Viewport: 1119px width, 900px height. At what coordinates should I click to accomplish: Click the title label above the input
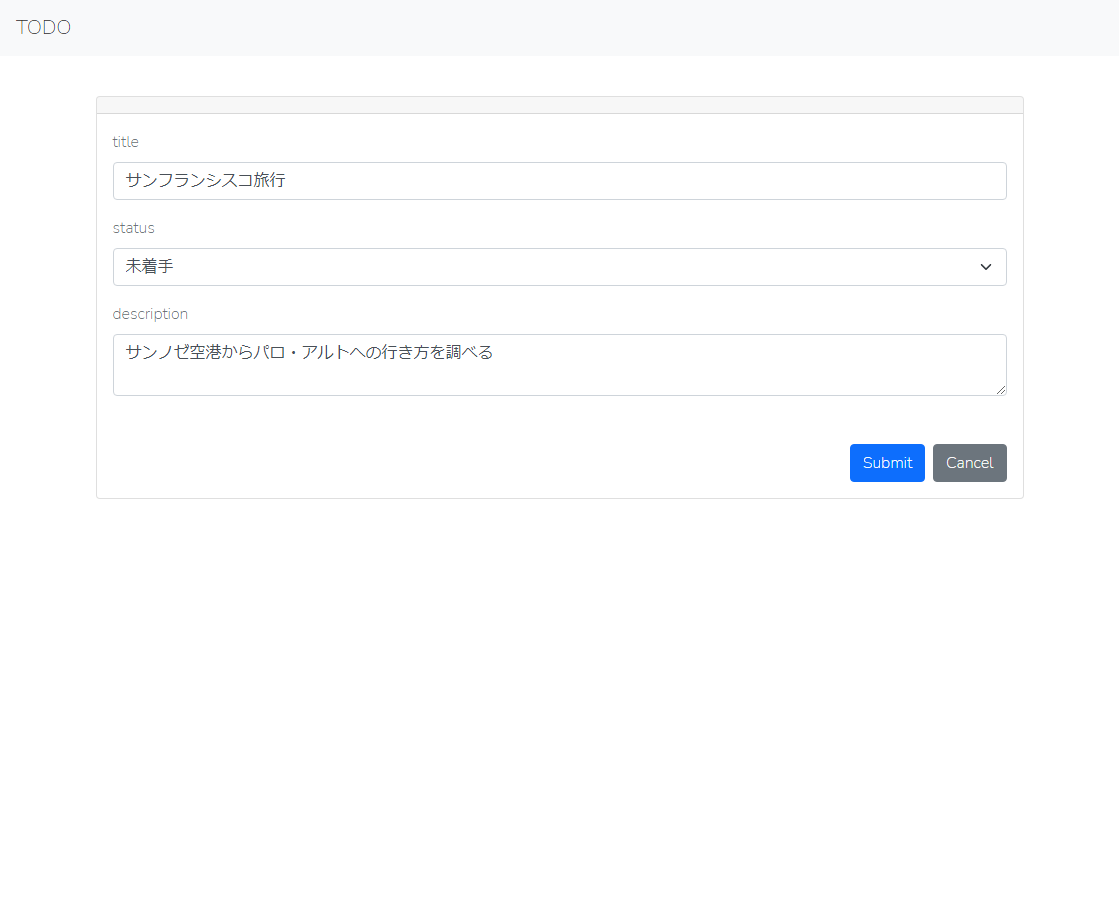pyautogui.click(x=125, y=141)
